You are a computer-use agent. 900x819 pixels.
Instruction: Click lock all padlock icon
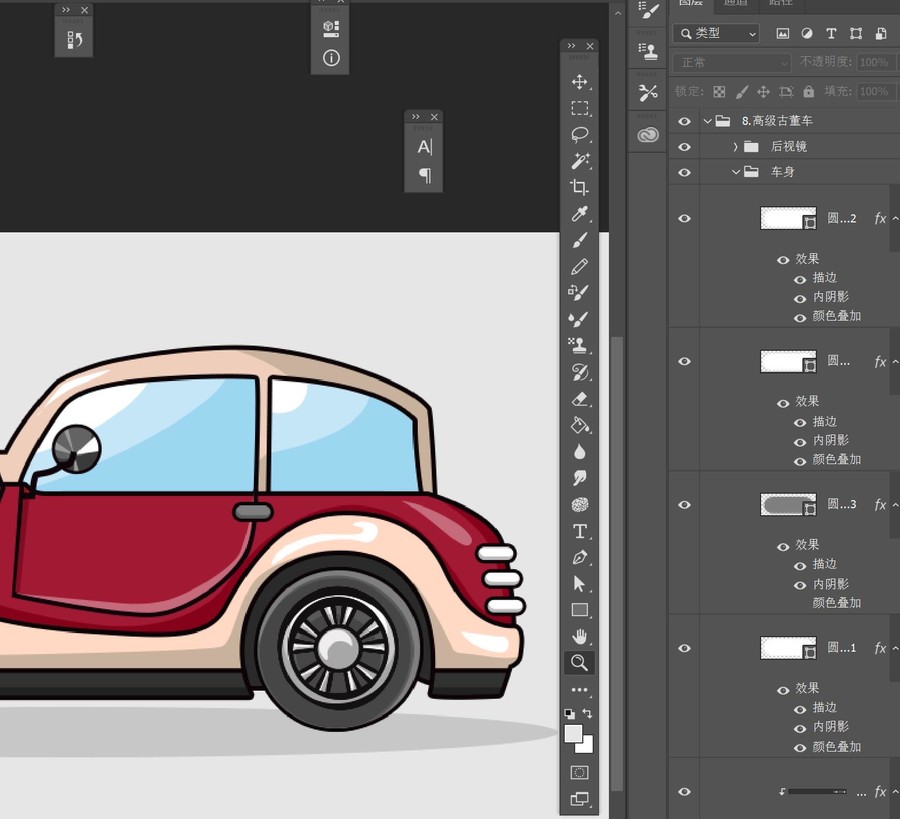pyautogui.click(x=809, y=91)
